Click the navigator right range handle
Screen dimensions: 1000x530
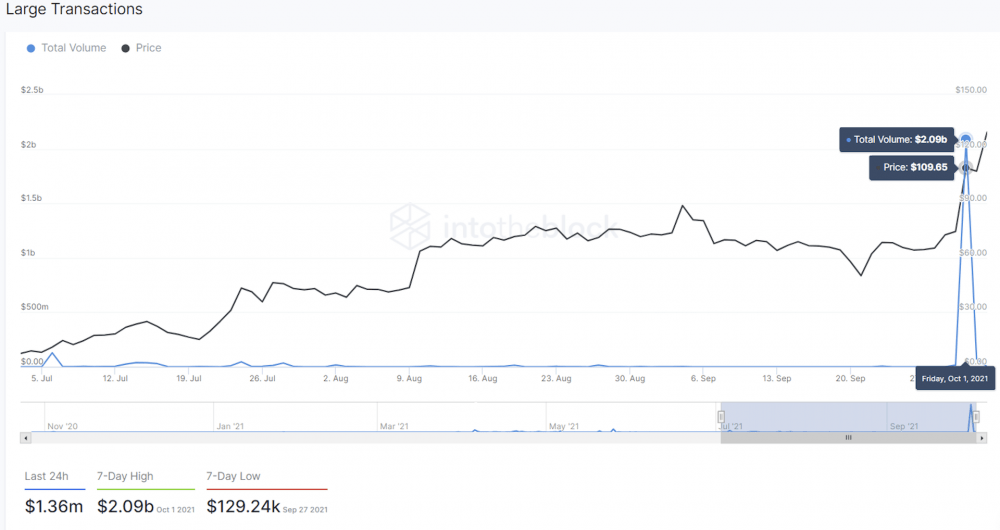click(978, 416)
